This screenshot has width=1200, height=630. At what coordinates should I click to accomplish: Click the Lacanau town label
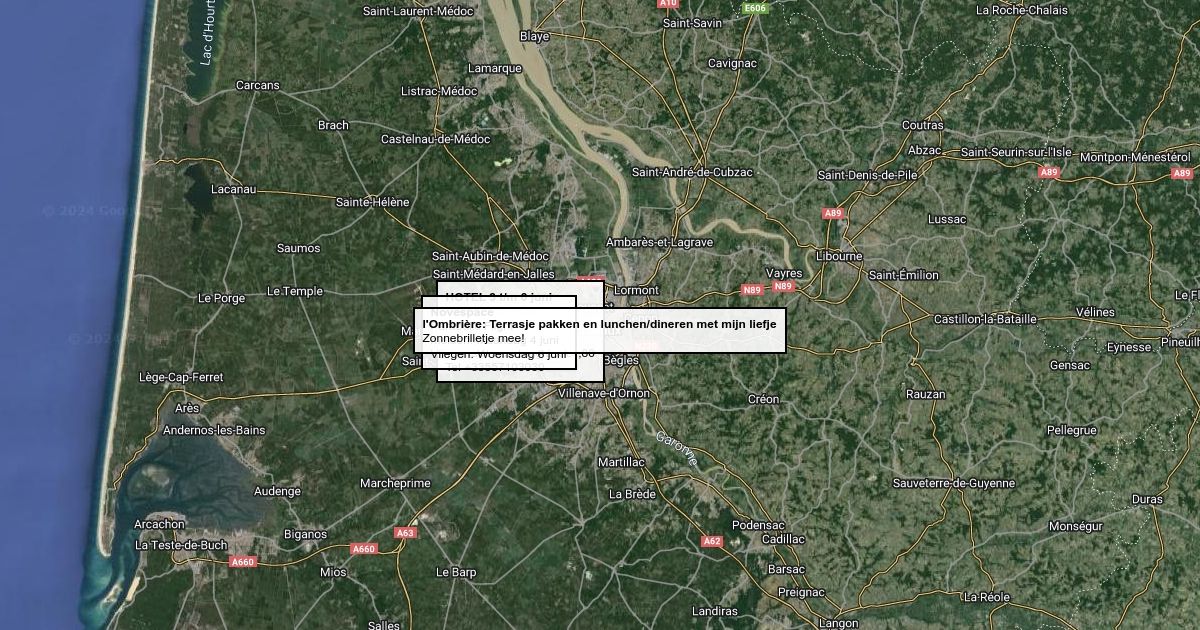click(x=234, y=189)
